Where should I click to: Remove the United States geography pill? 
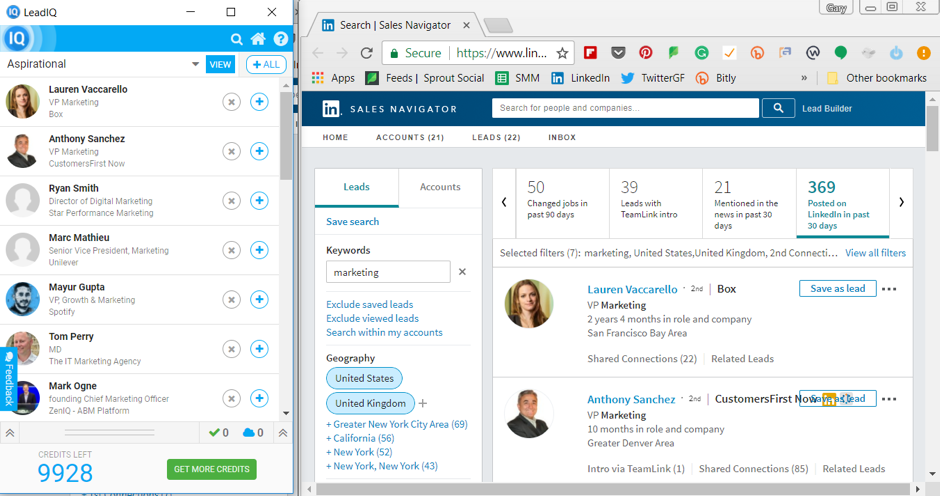pos(364,378)
